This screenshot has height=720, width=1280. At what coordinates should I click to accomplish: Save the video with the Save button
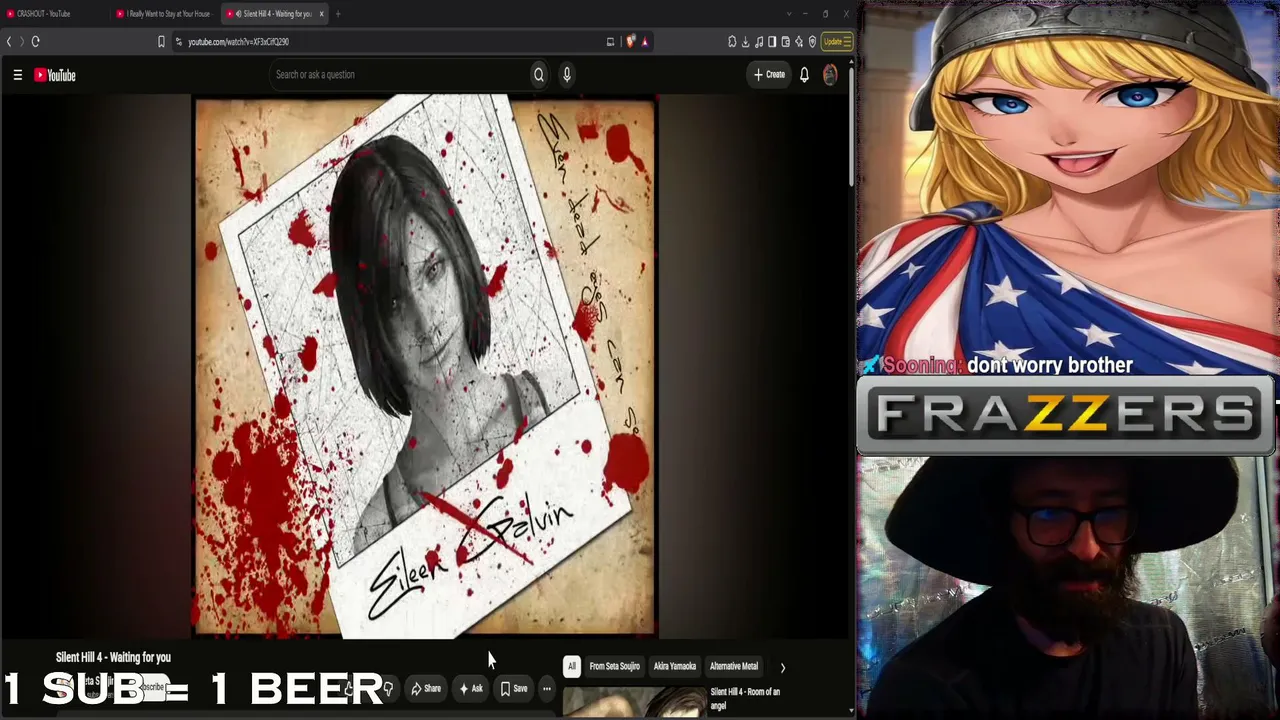514,688
